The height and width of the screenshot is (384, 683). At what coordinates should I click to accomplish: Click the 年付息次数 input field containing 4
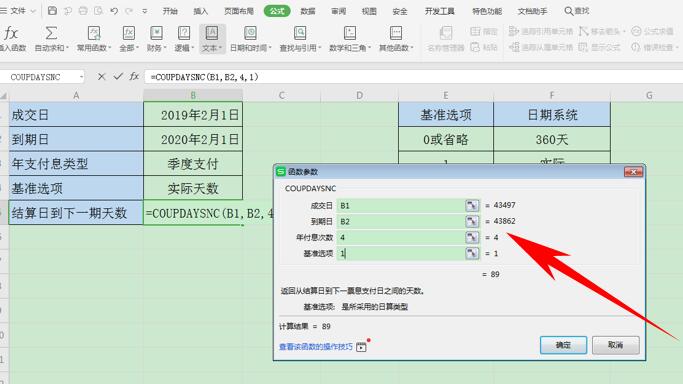coord(401,237)
